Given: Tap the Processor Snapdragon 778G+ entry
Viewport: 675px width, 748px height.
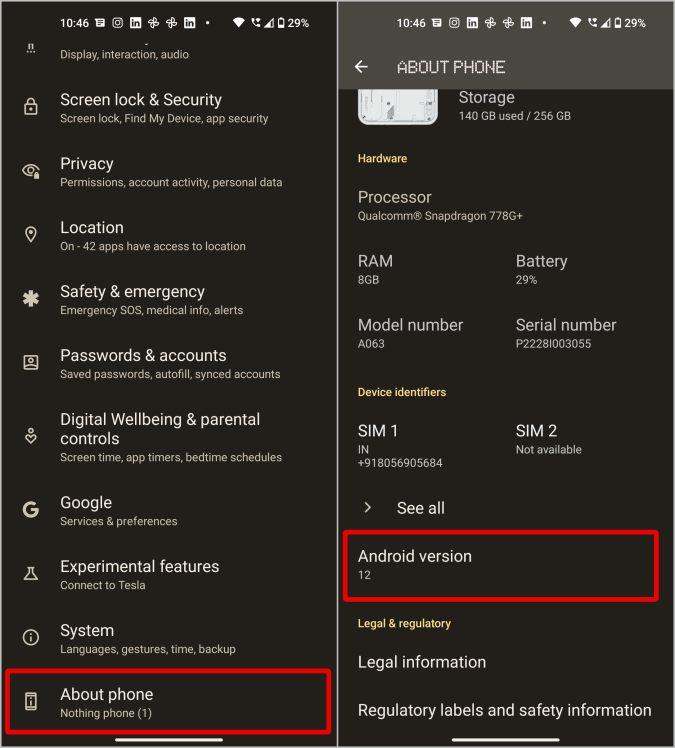Looking at the screenshot, I should click(x=440, y=206).
